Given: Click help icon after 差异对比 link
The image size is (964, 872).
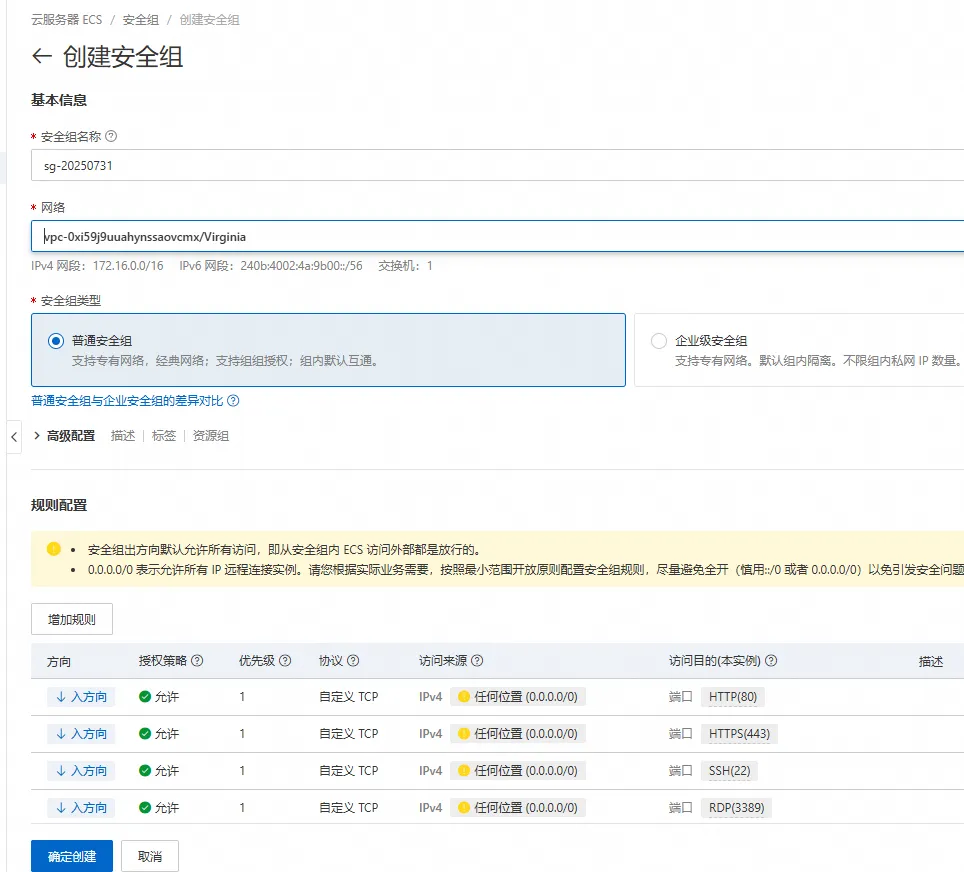Looking at the screenshot, I should click(x=233, y=401).
